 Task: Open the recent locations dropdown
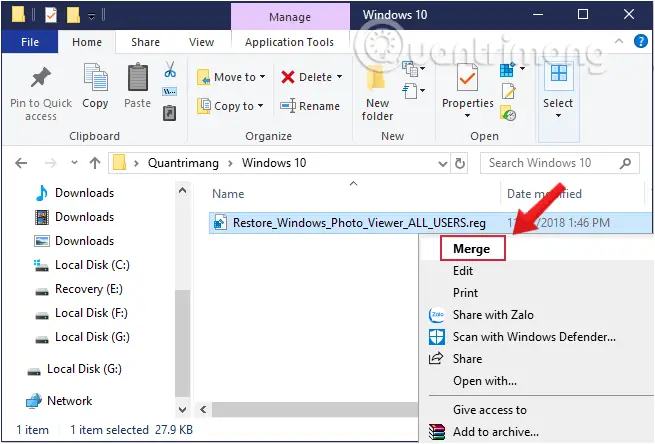pyautogui.click(x=74, y=162)
